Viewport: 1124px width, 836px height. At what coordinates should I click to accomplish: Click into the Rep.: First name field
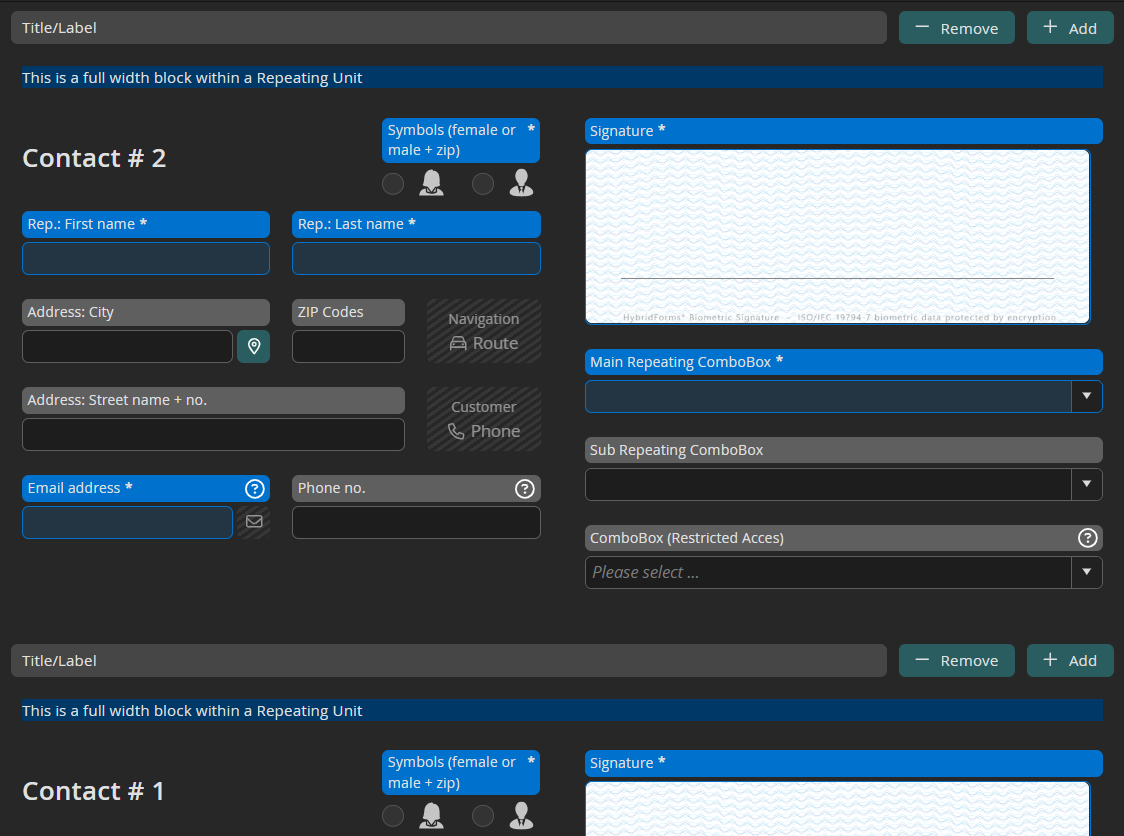point(146,258)
